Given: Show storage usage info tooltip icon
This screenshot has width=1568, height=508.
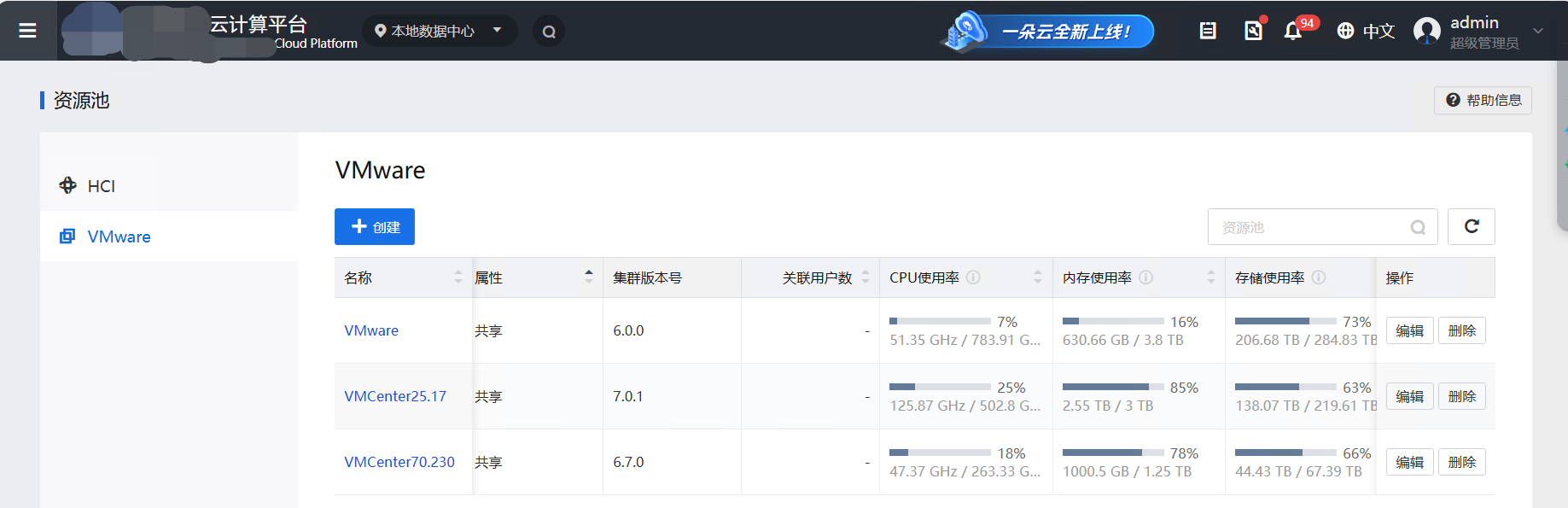Looking at the screenshot, I should [1319, 277].
